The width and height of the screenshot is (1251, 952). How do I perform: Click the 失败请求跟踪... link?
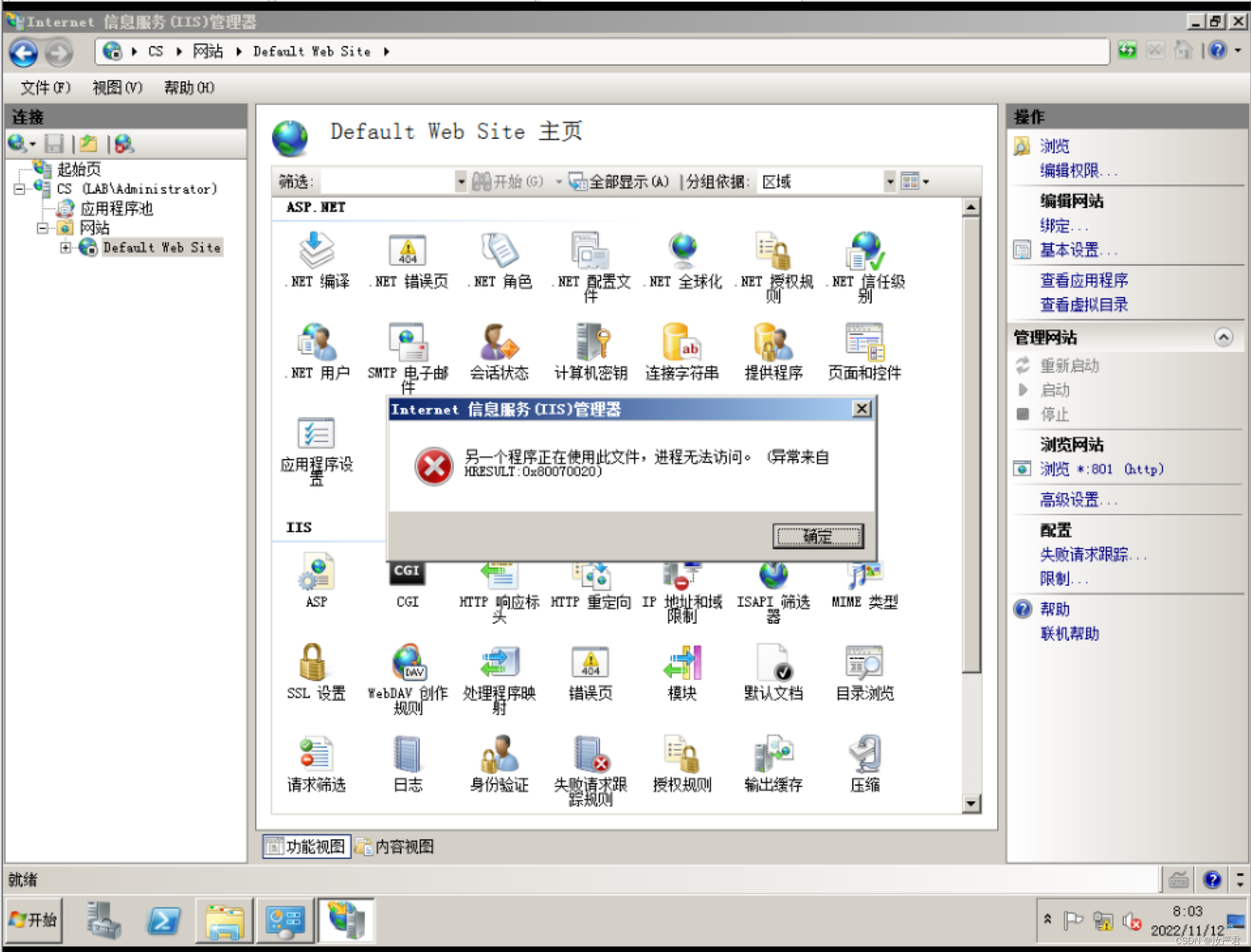click(1093, 555)
